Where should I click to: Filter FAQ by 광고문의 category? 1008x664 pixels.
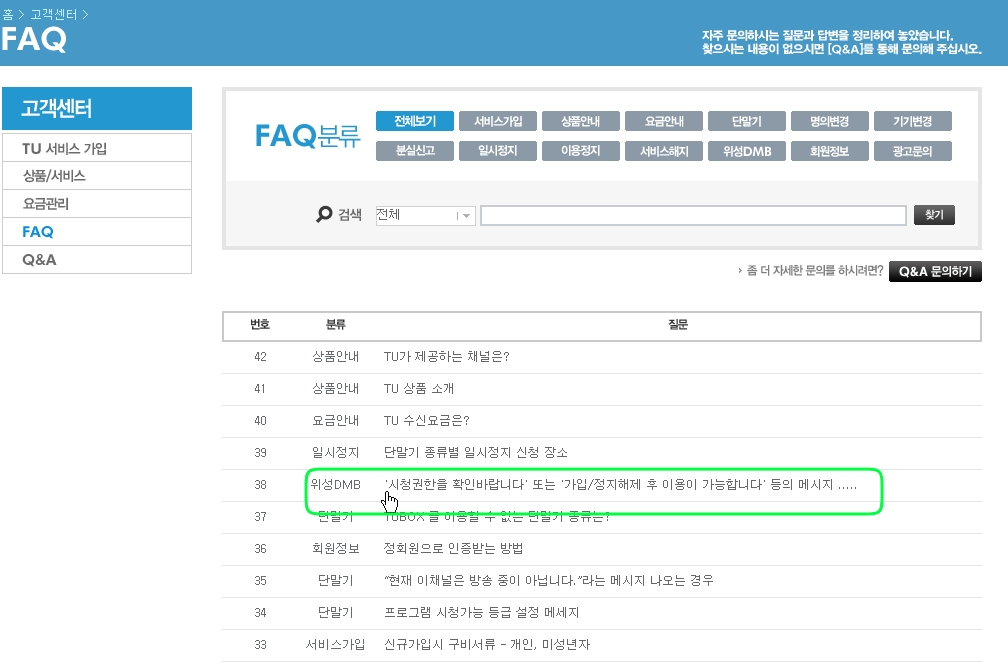tap(912, 151)
